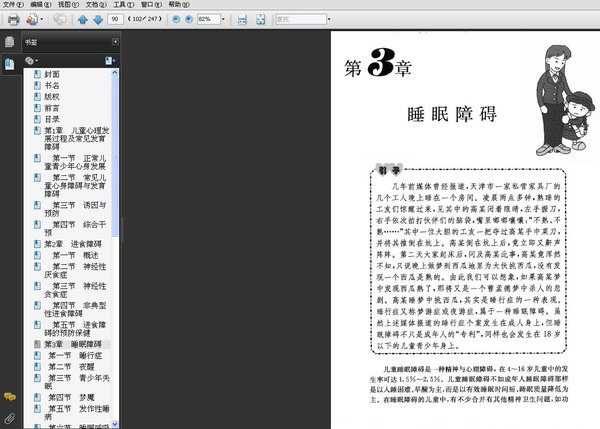The width and height of the screenshot is (600, 429).
Task: Open the Attachments paperclip icon
Action: (10, 418)
